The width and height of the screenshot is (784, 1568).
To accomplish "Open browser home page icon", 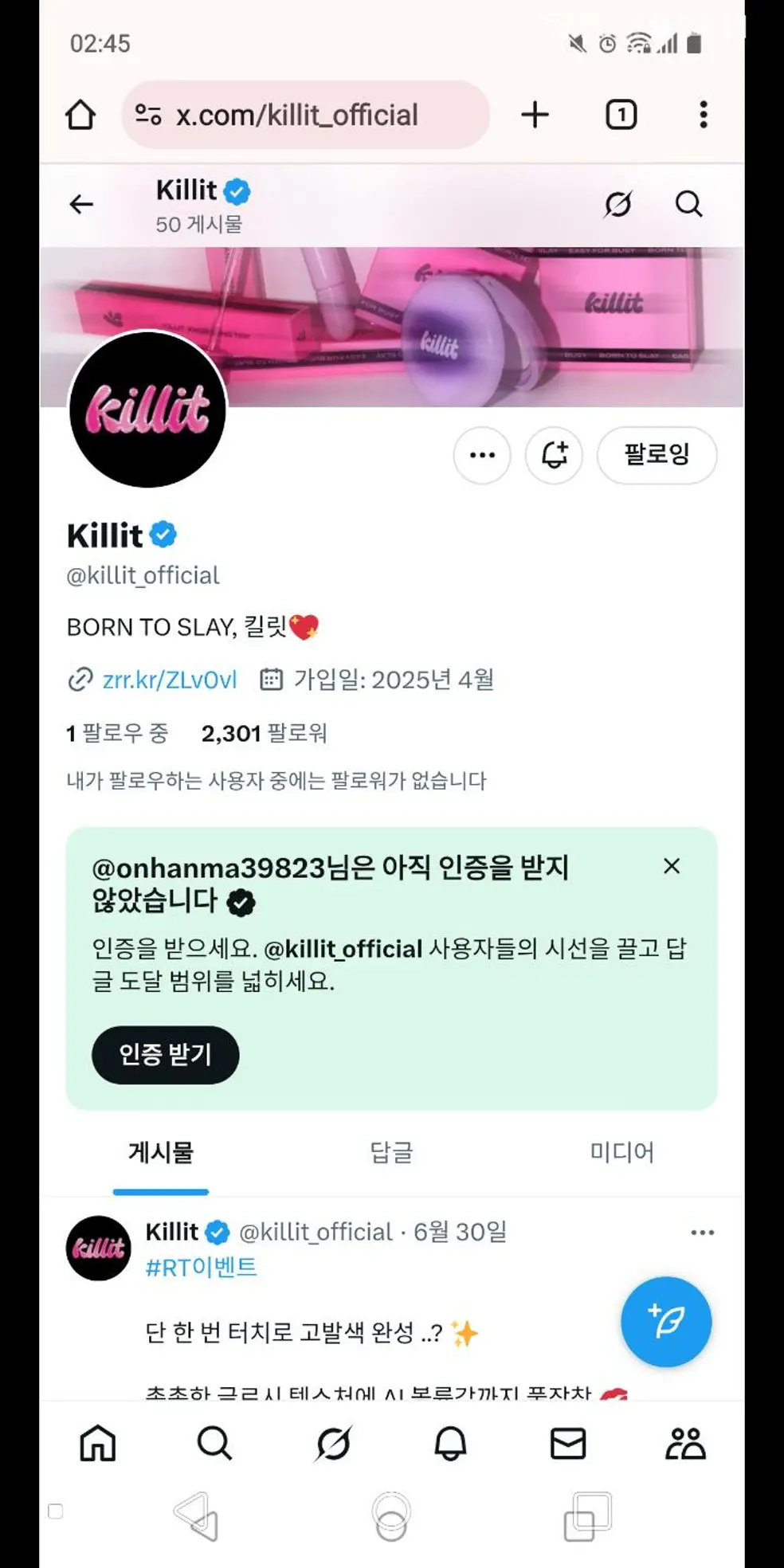I will pos(80,115).
